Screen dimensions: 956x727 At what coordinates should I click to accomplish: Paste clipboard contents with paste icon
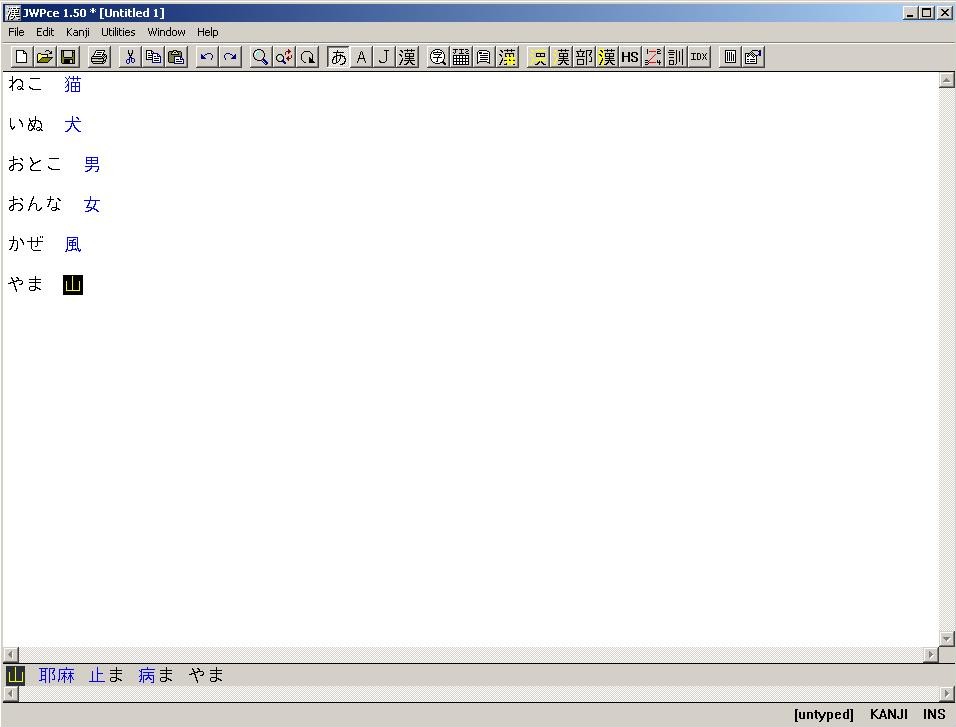click(x=176, y=57)
